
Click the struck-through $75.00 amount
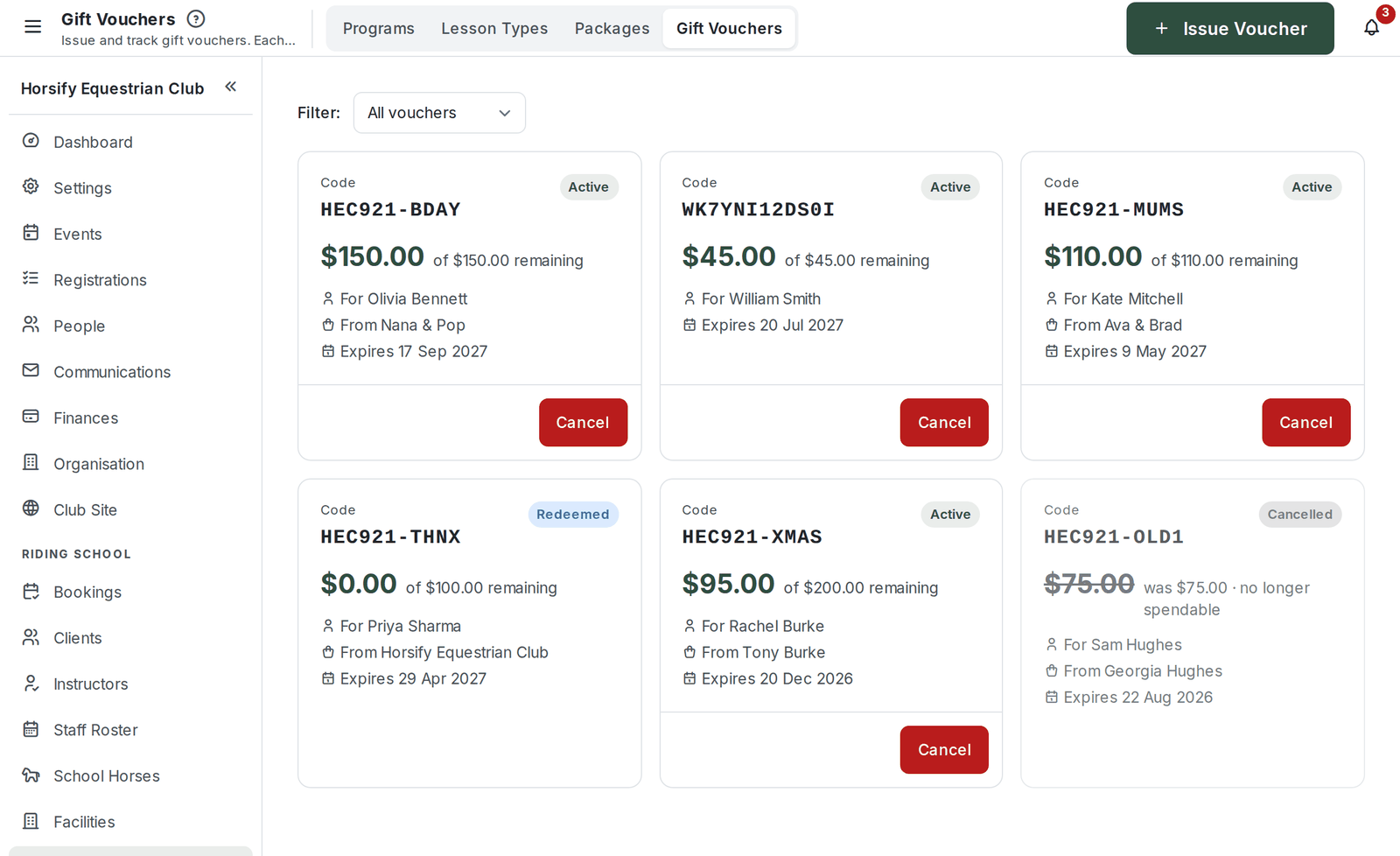coord(1088,584)
